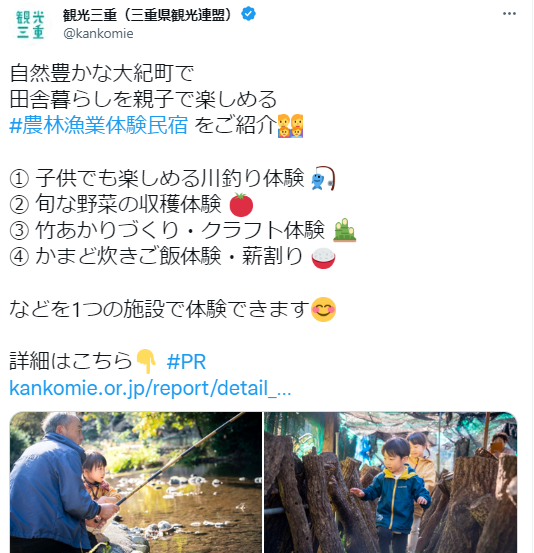Click the rice bowl emoji
The width and height of the screenshot is (534, 553).
(x=323, y=257)
